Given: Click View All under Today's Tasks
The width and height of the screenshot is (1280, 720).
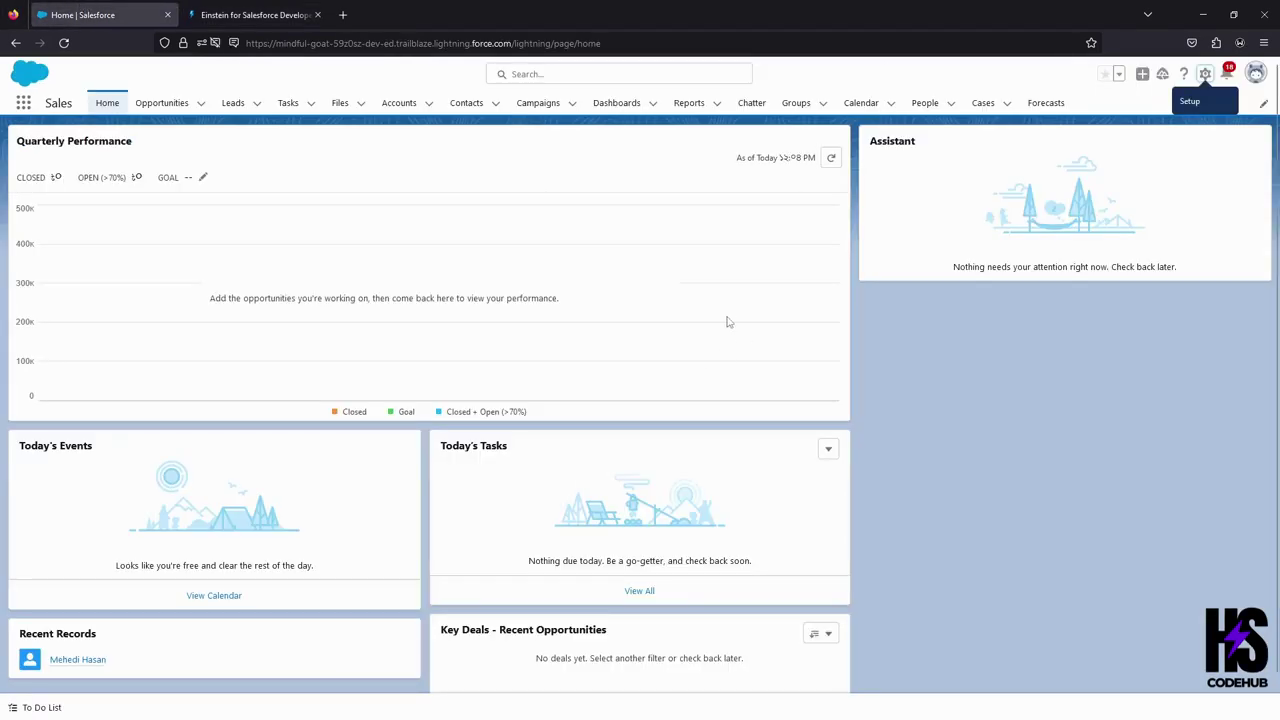Looking at the screenshot, I should pyautogui.click(x=639, y=591).
